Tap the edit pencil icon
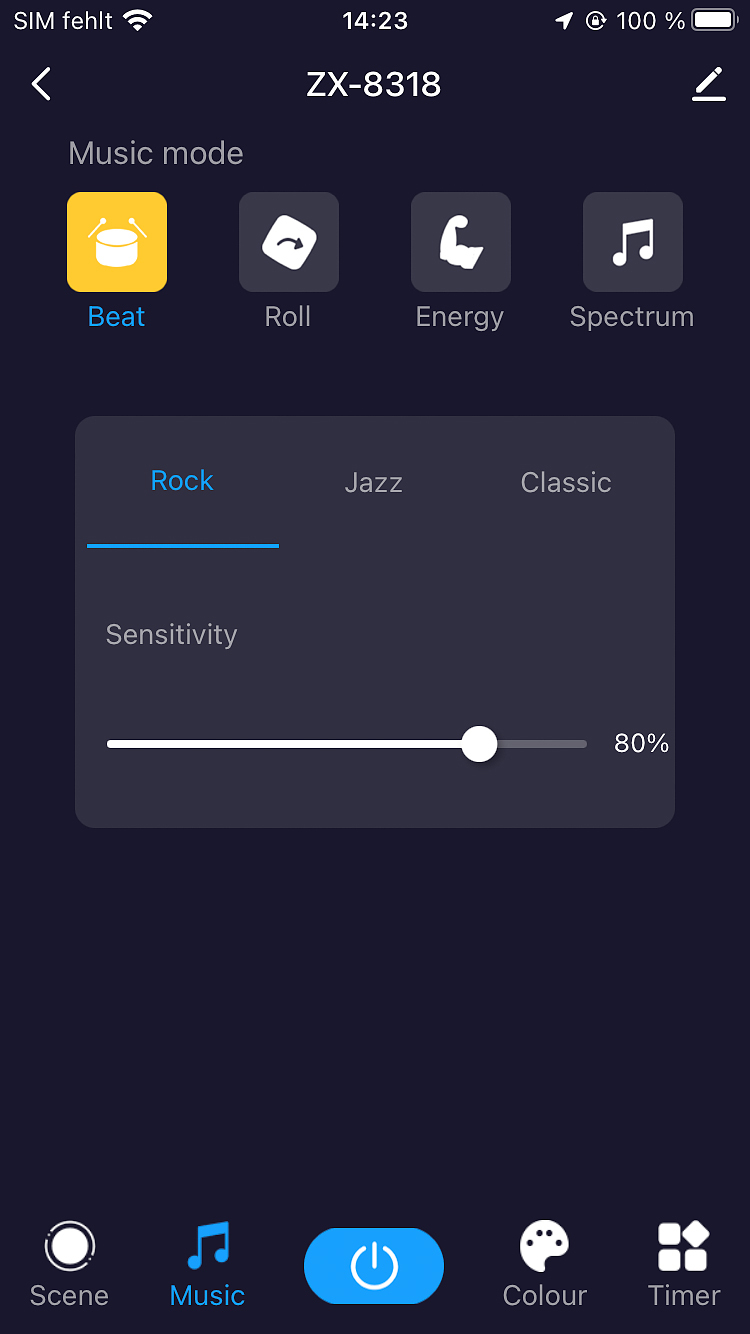750x1334 pixels. (709, 84)
